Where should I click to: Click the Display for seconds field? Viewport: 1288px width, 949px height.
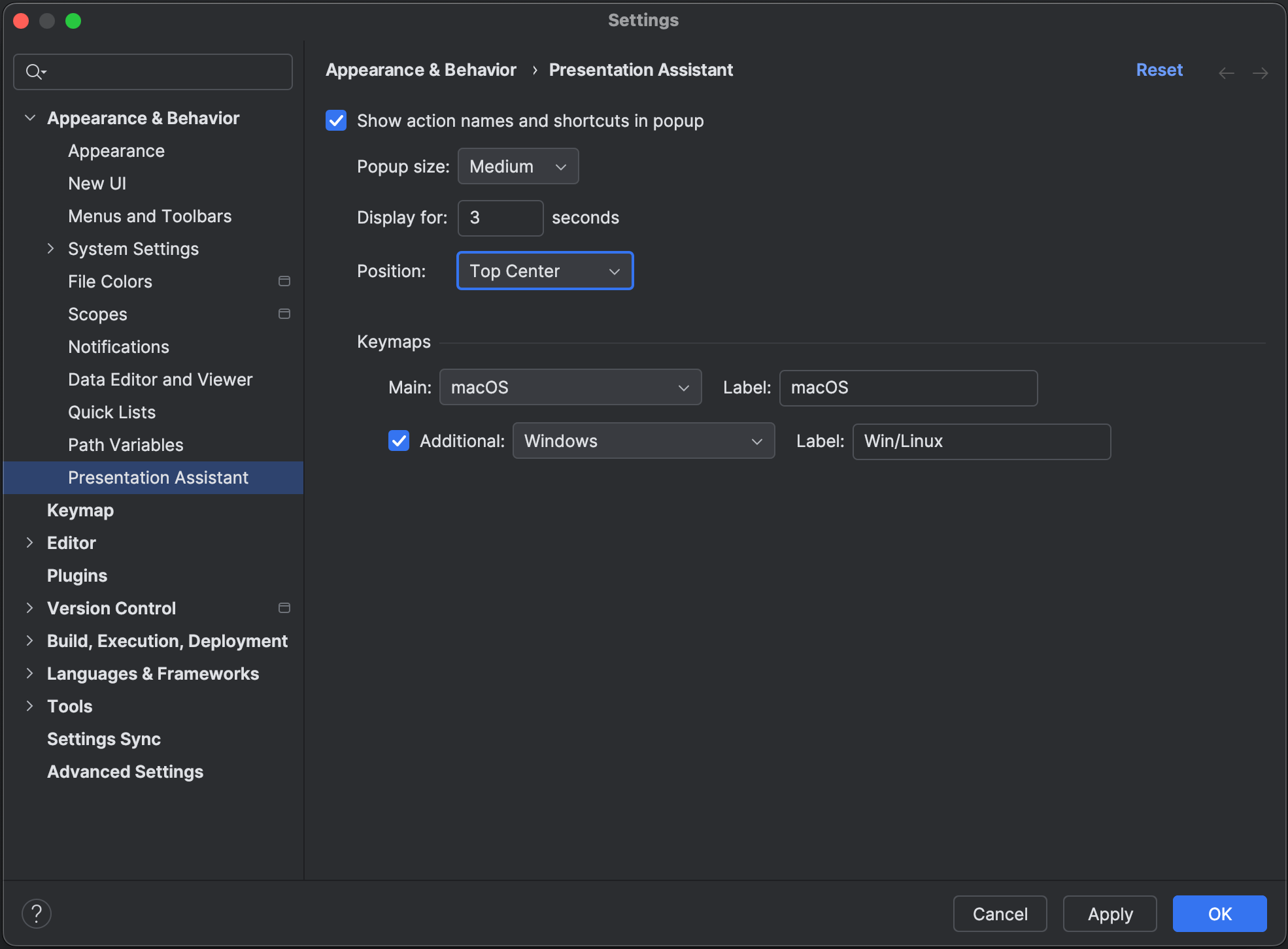[500, 218]
